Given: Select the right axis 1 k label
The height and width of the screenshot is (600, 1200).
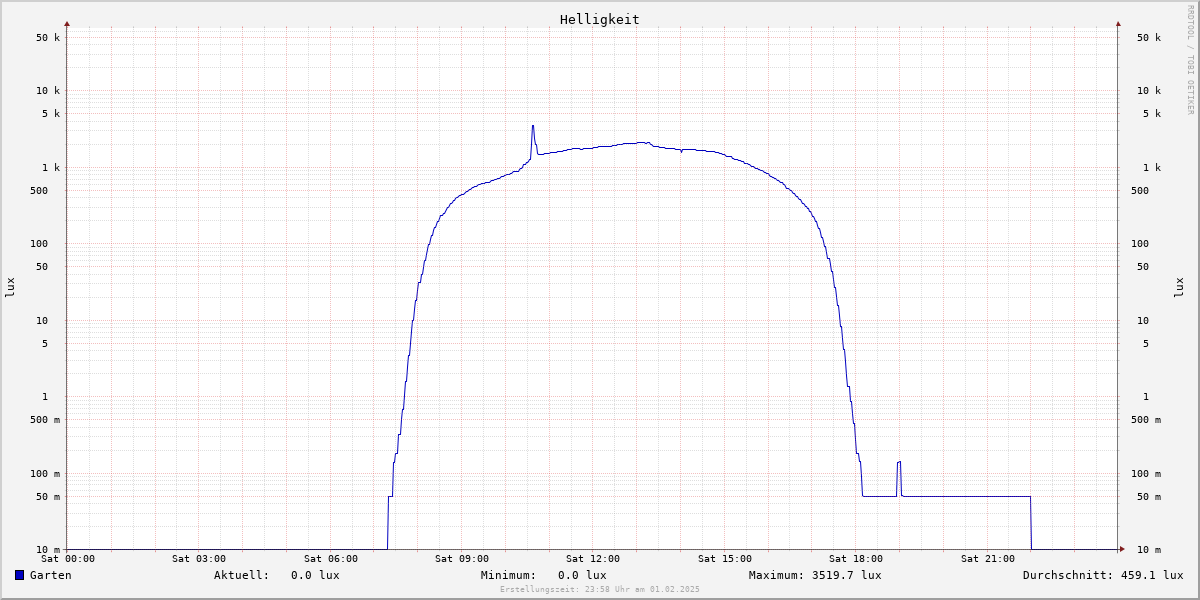Looking at the screenshot, I should (1152, 168).
